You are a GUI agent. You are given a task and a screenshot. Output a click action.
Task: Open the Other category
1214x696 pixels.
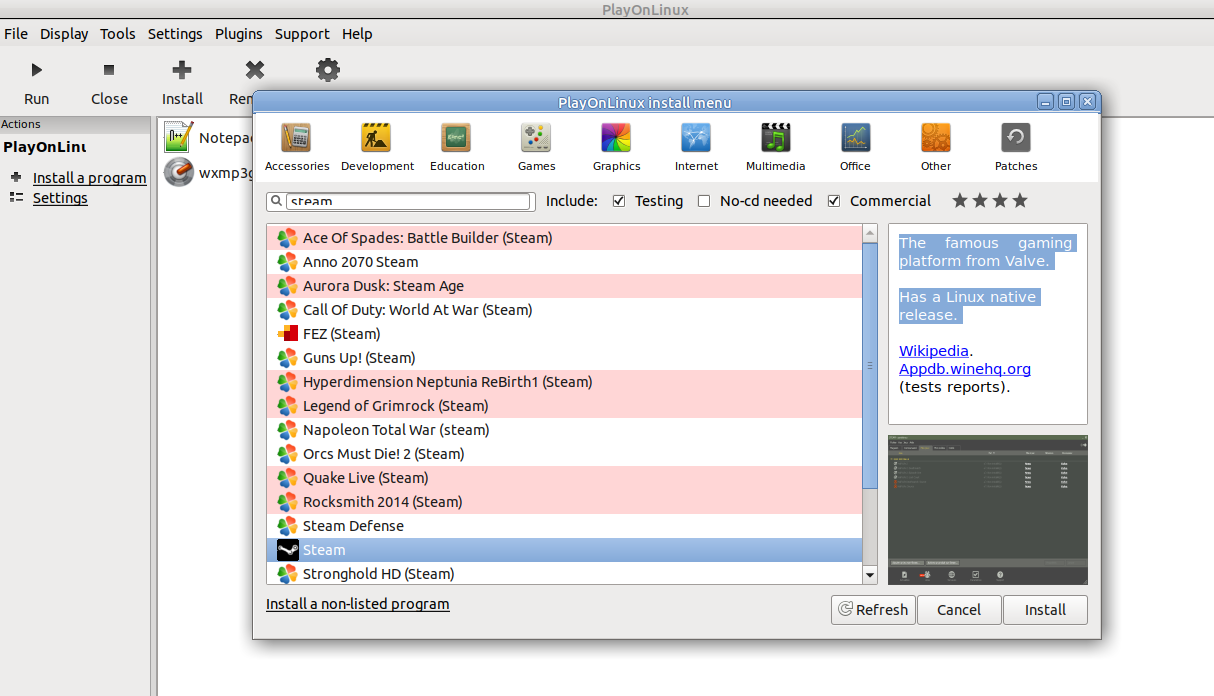pyautogui.click(x=936, y=146)
